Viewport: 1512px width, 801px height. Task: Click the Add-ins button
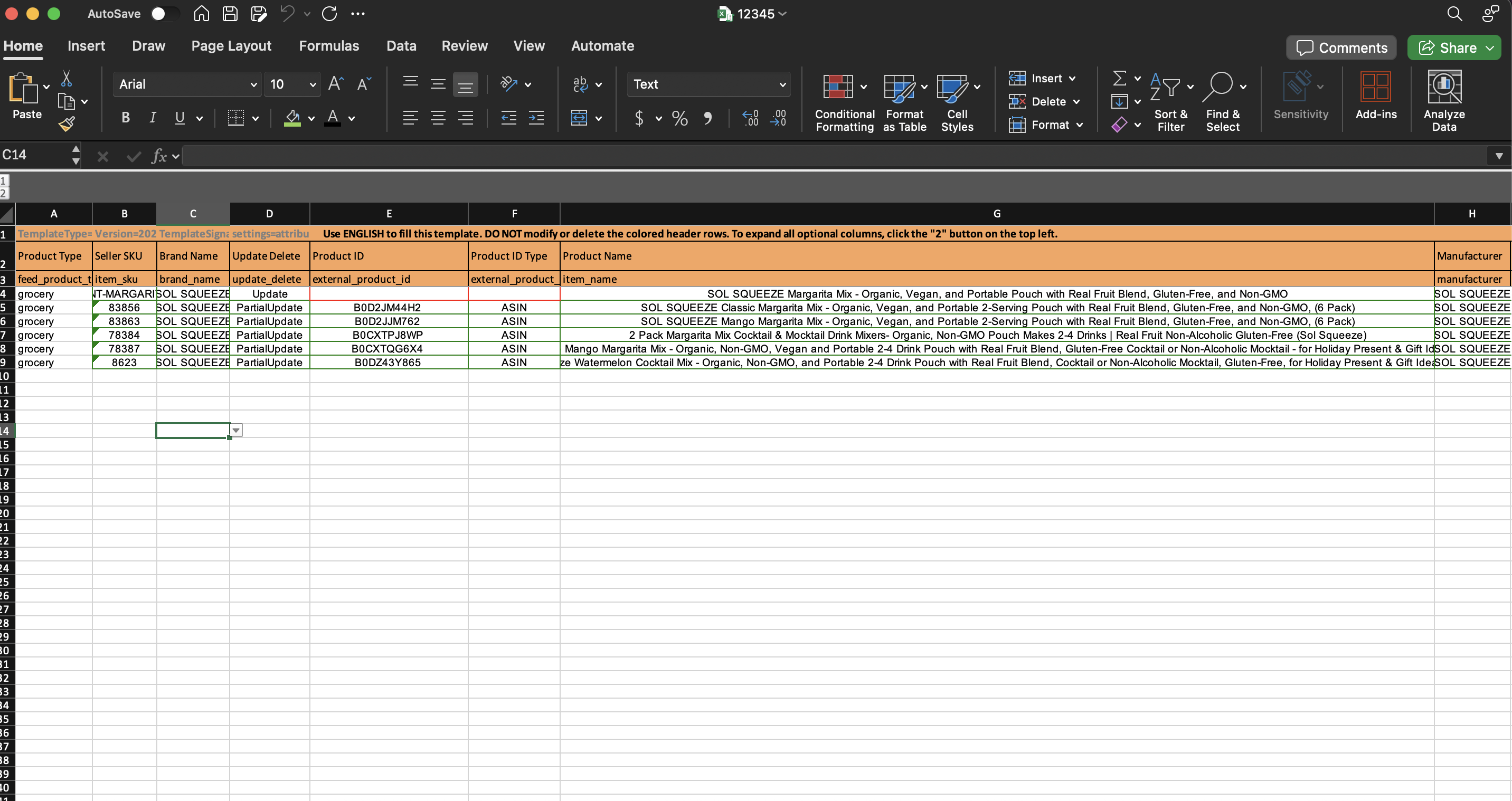[1376, 96]
